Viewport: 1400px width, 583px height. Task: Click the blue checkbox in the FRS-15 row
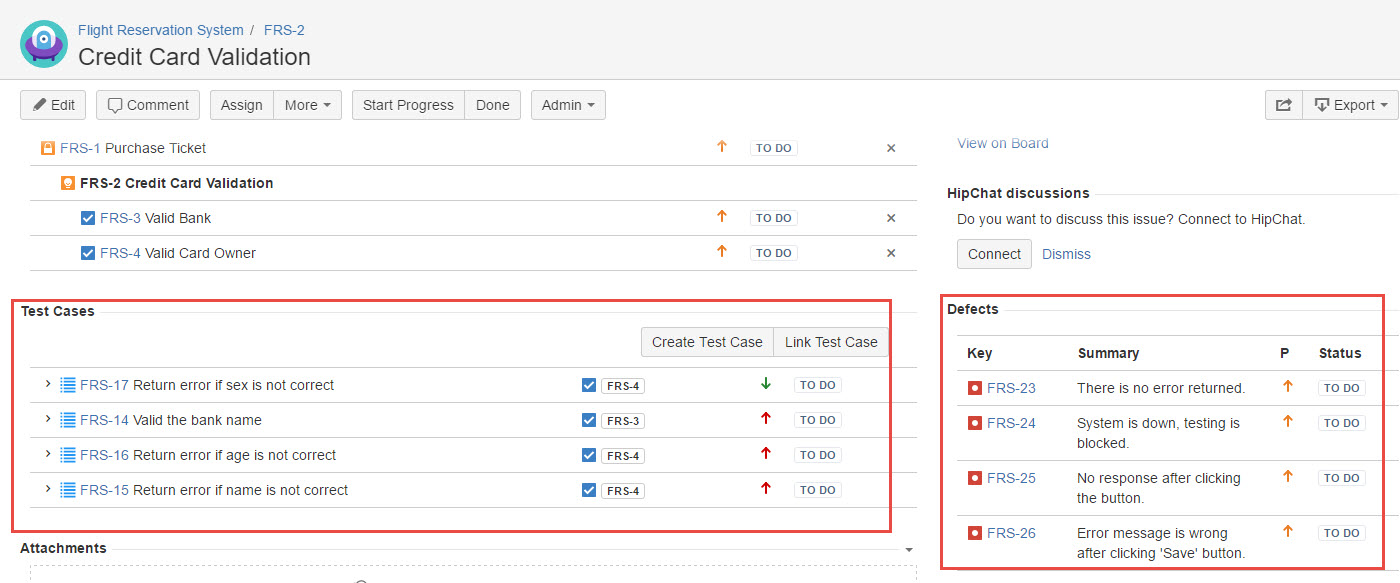tap(589, 490)
